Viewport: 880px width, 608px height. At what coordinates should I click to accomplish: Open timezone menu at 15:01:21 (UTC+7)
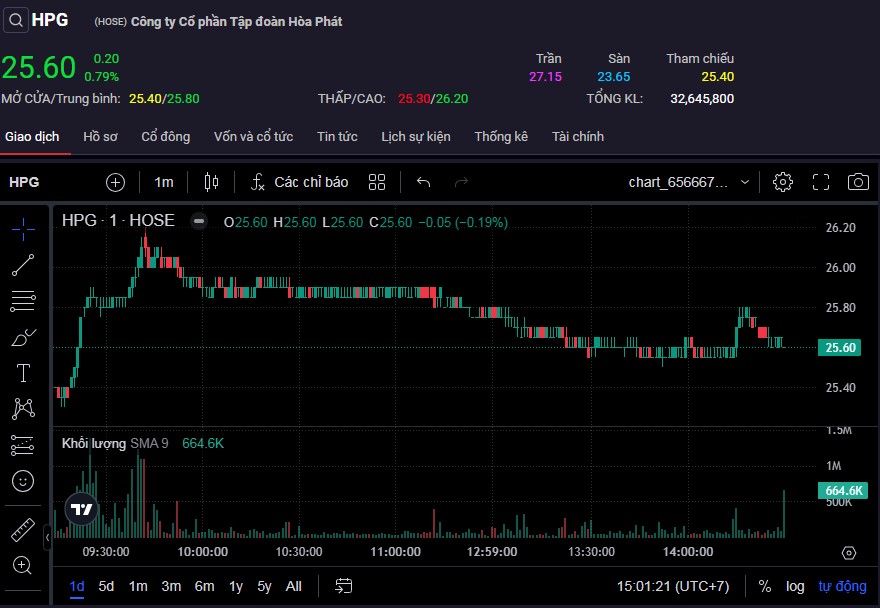673,586
